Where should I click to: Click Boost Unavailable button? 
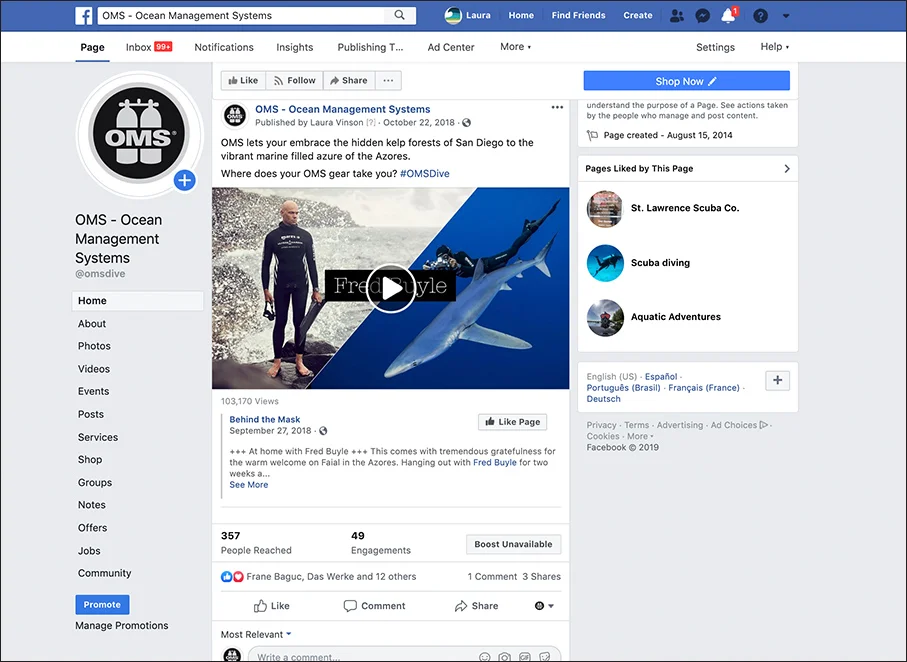point(513,544)
